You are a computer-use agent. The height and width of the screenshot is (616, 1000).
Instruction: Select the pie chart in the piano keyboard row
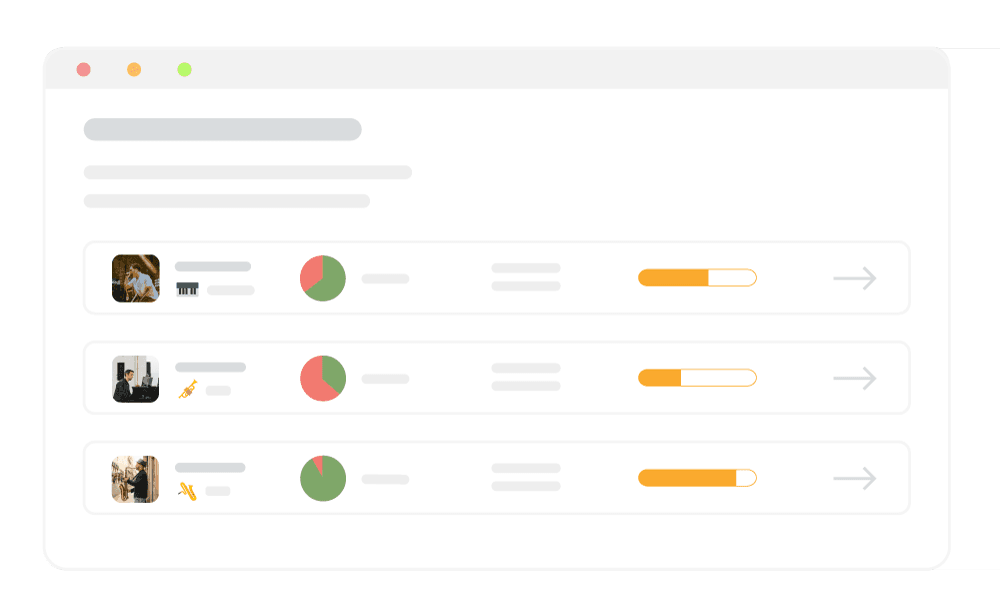[323, 278]
